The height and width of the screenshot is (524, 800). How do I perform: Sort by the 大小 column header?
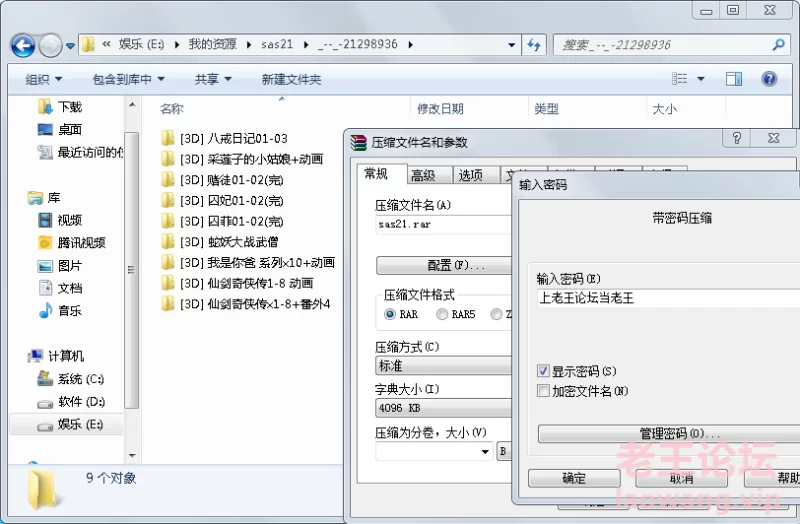664,109
